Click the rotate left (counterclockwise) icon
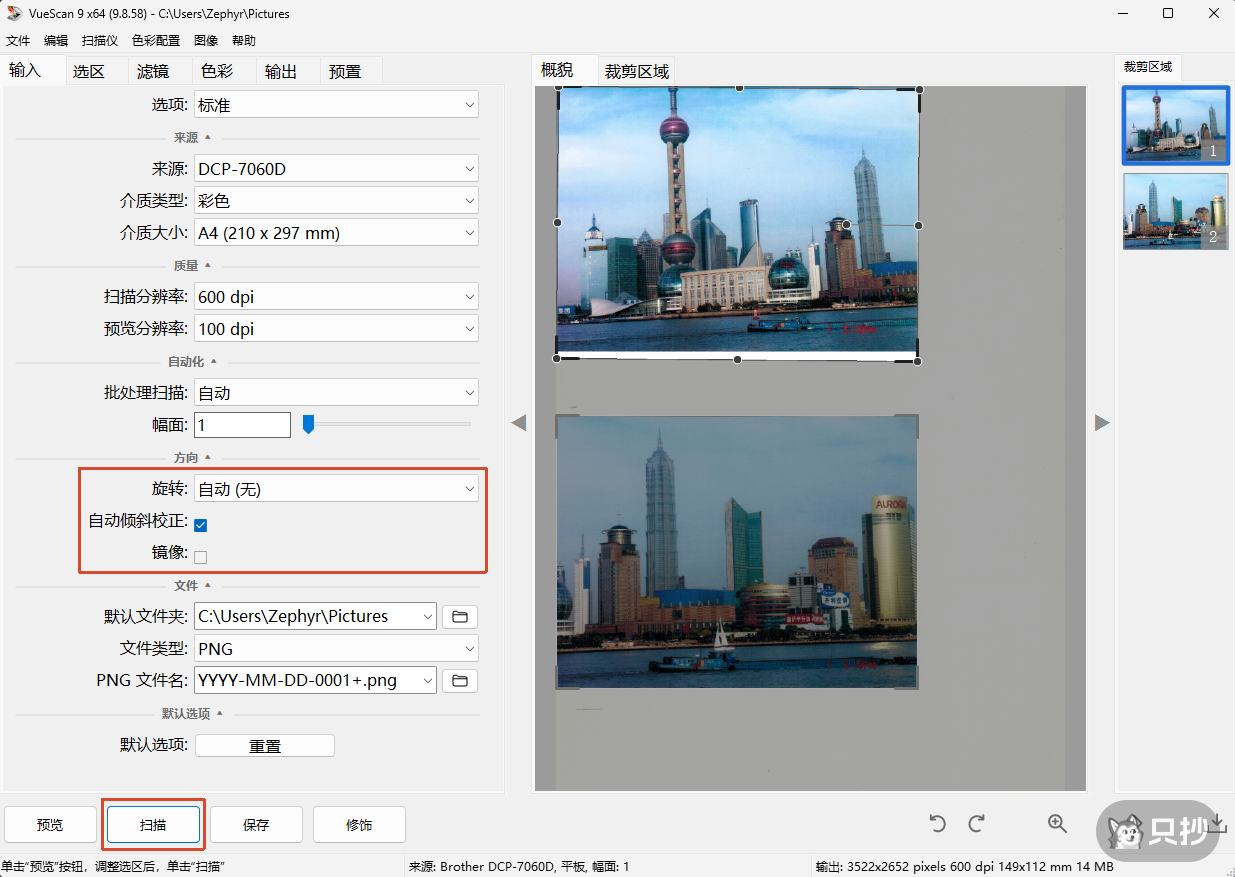The width and height of the screenshot is (1235, 877). coord(937,823)
